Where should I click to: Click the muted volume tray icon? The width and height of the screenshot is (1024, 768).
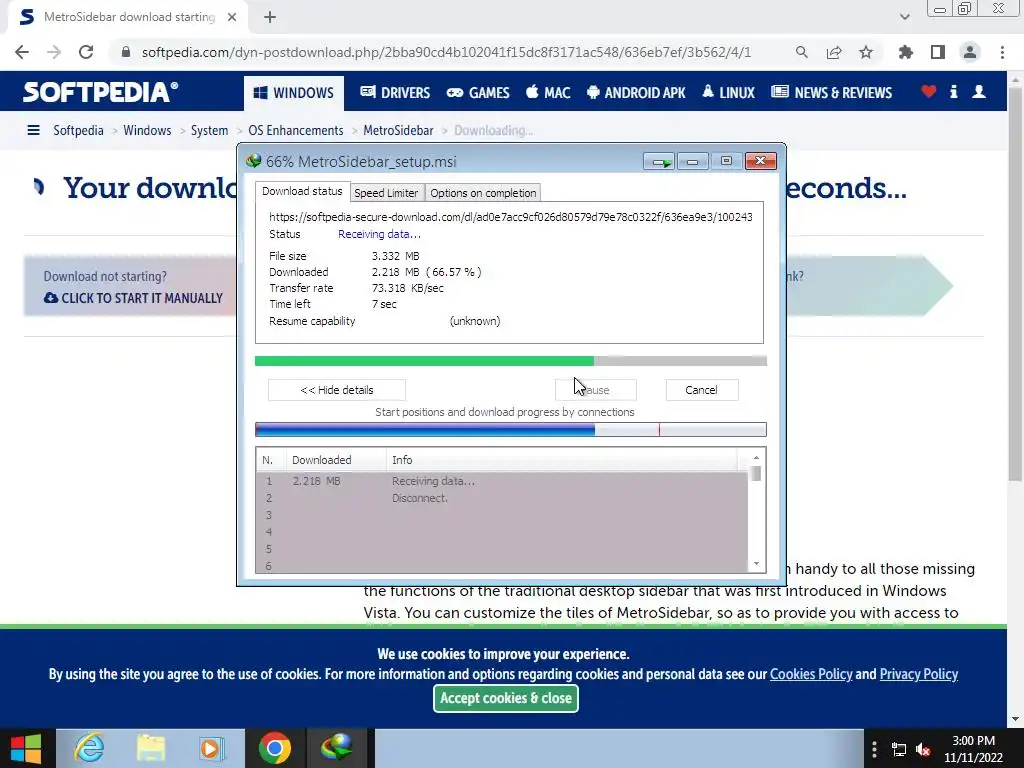(x=923, y=749)
